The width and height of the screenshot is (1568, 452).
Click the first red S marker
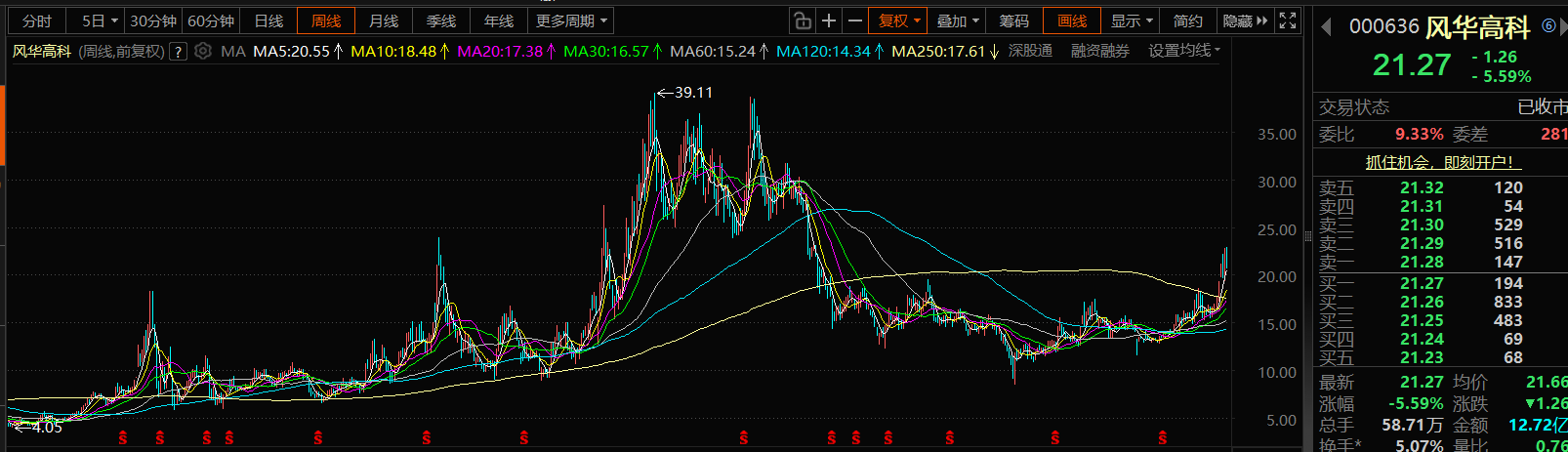click(x=123, y=438)
